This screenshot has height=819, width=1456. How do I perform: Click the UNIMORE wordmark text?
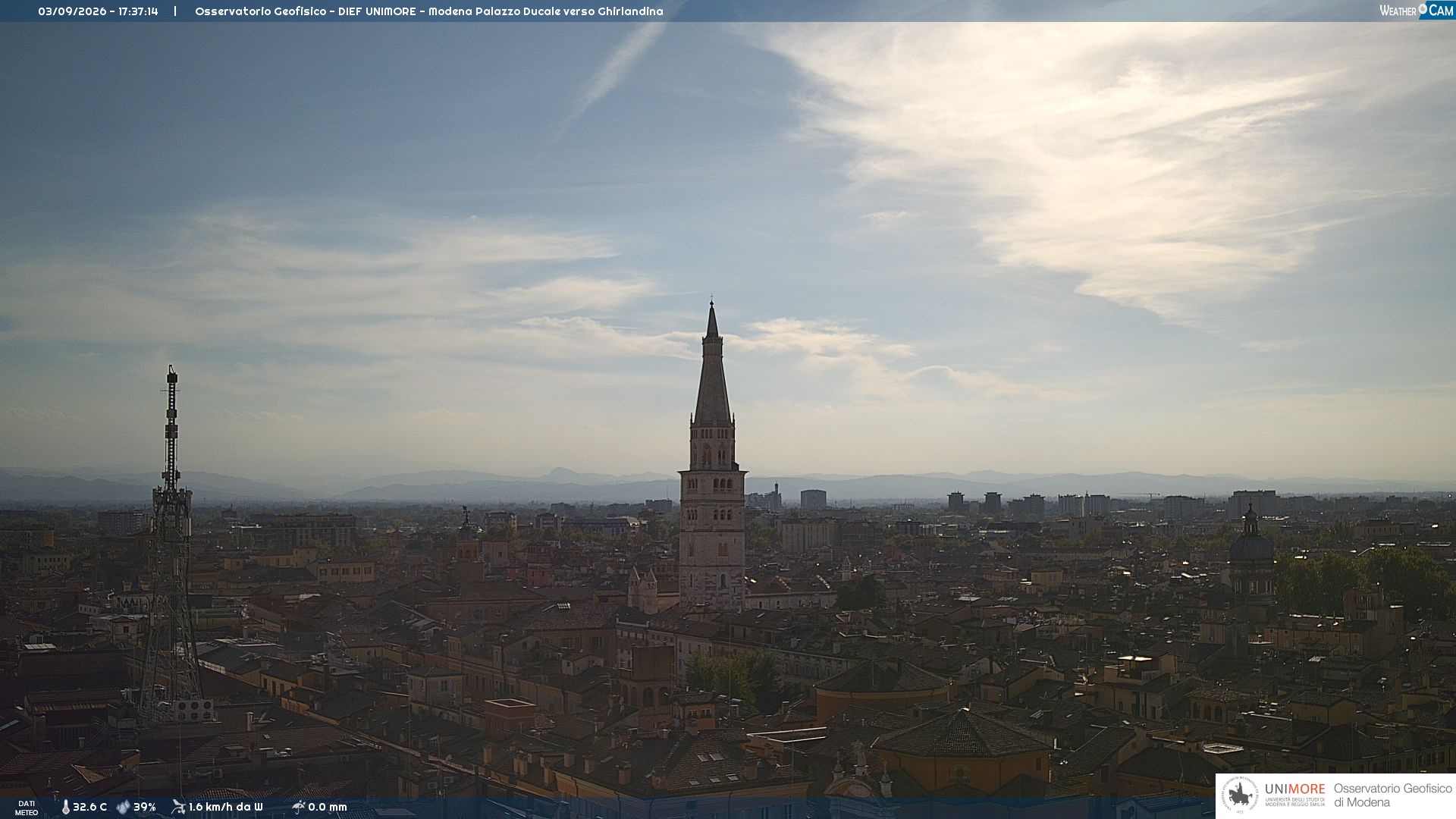point(1294,789)
